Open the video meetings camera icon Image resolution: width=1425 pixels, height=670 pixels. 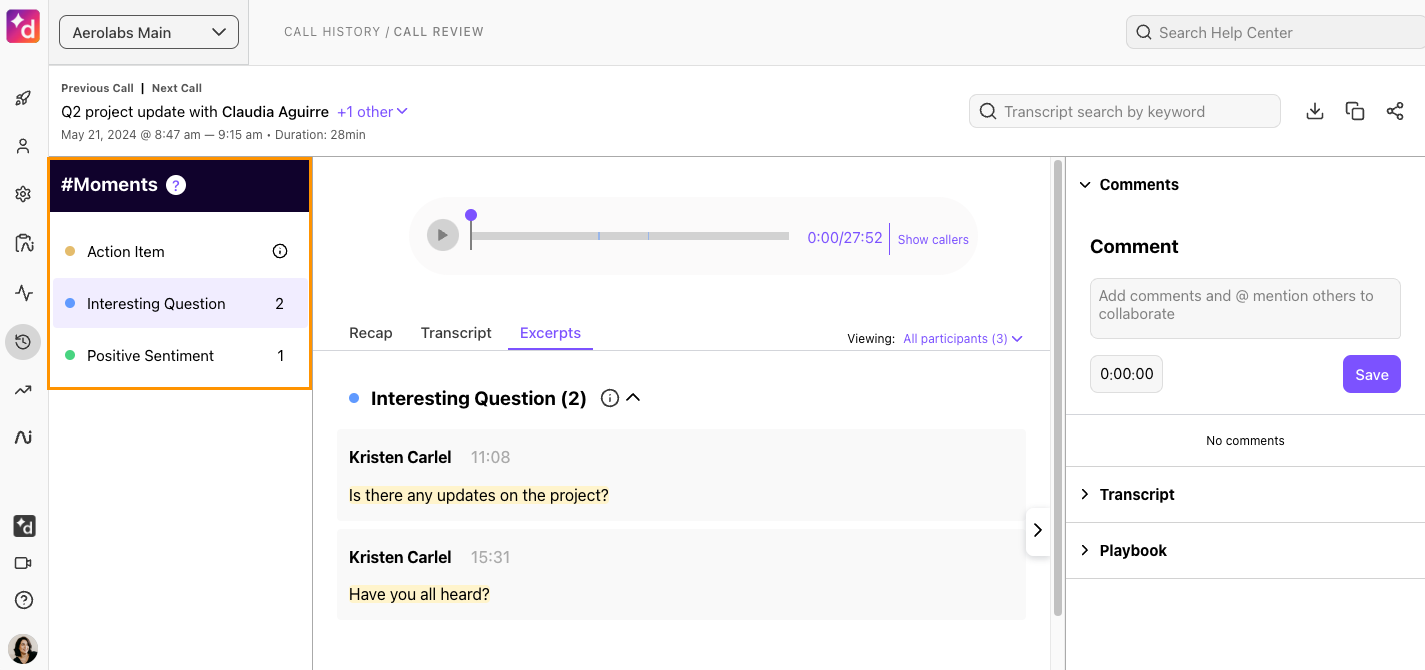tap(23, 563)
